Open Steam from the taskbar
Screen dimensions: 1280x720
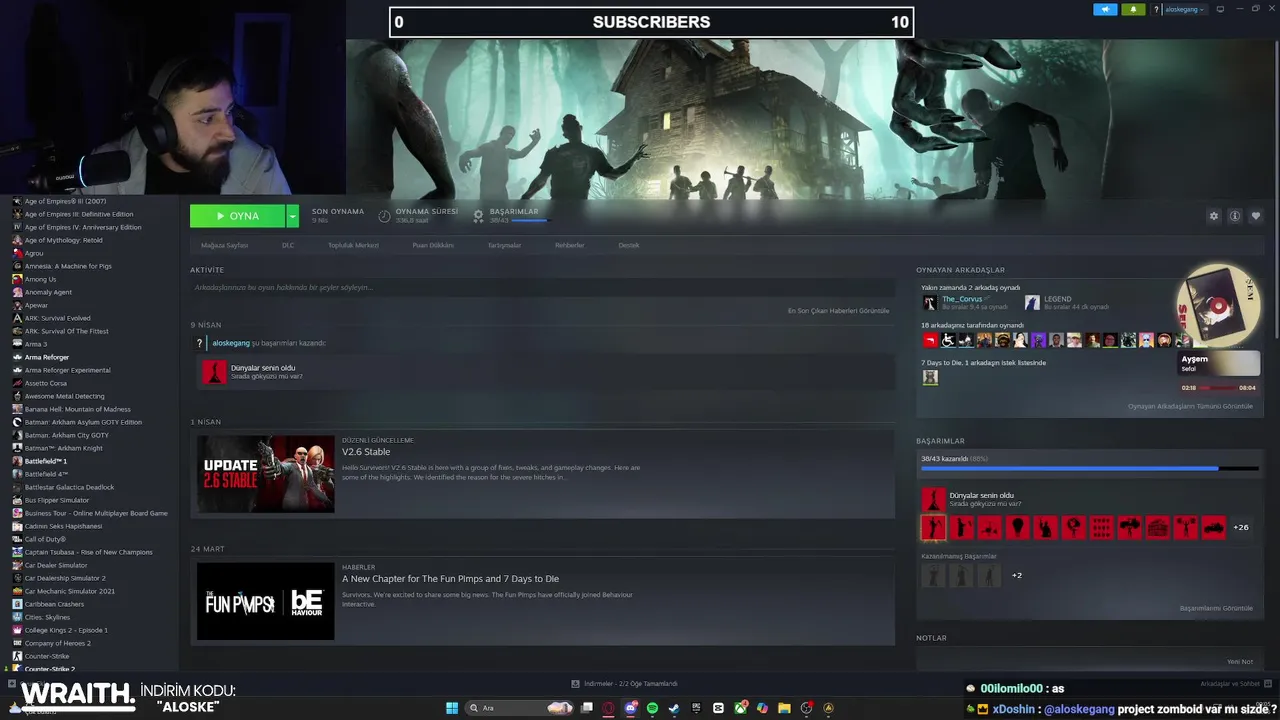[674, 708]
